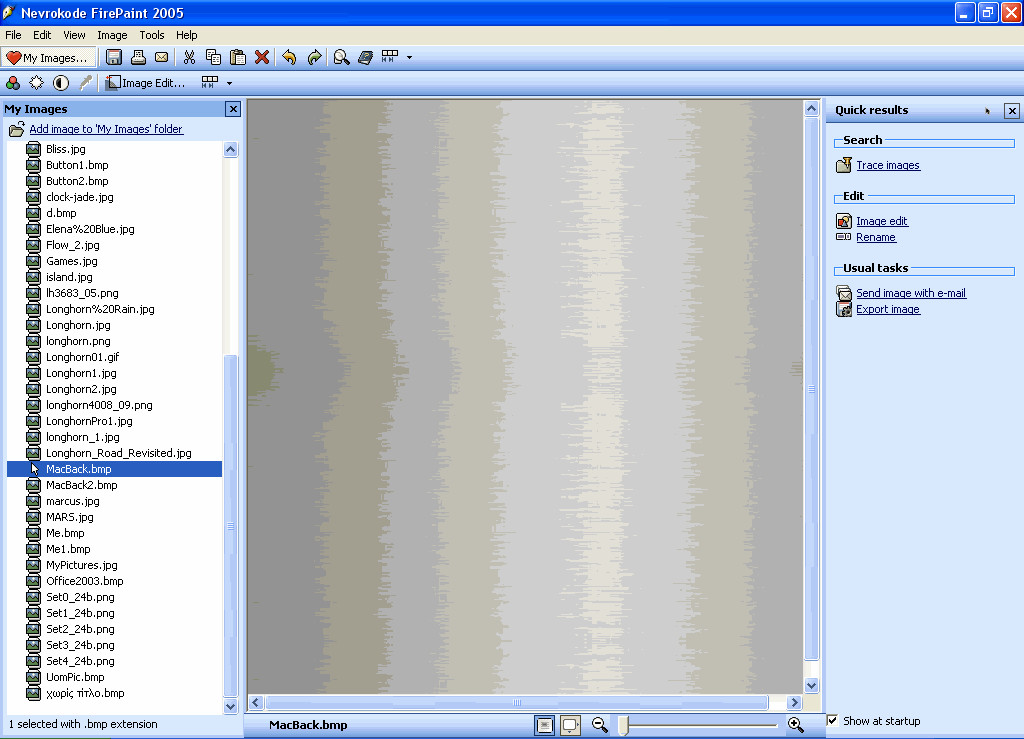Image resolution: width=1024 pixels, height=739 pixels.
Task: Click the image horizontal scrollbar left arrow
Action: click(x=256, y=702)
